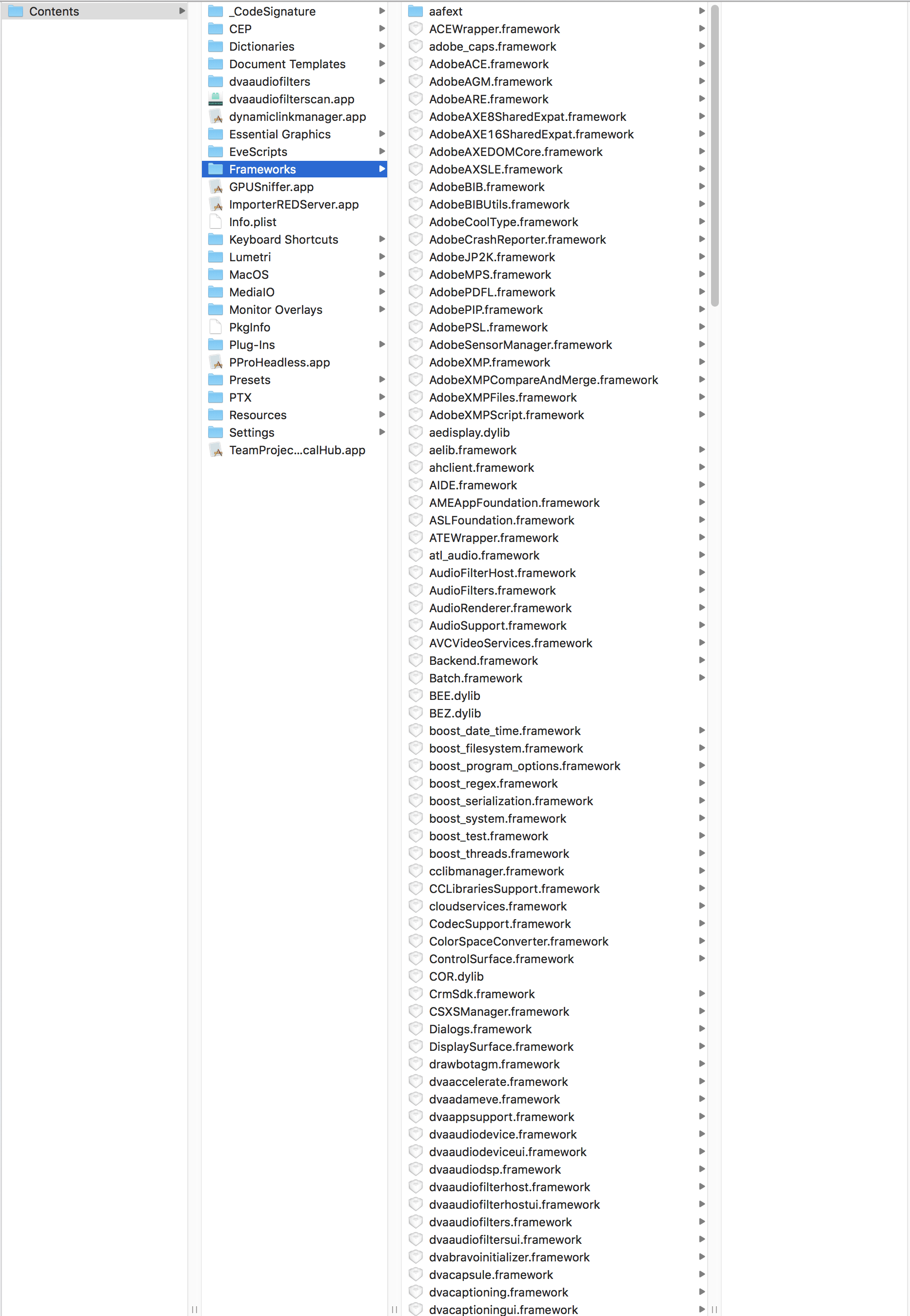Select boost_program_options.framework
The image size is (910, 1316).
pyautogui.click(x=554, y=766)
